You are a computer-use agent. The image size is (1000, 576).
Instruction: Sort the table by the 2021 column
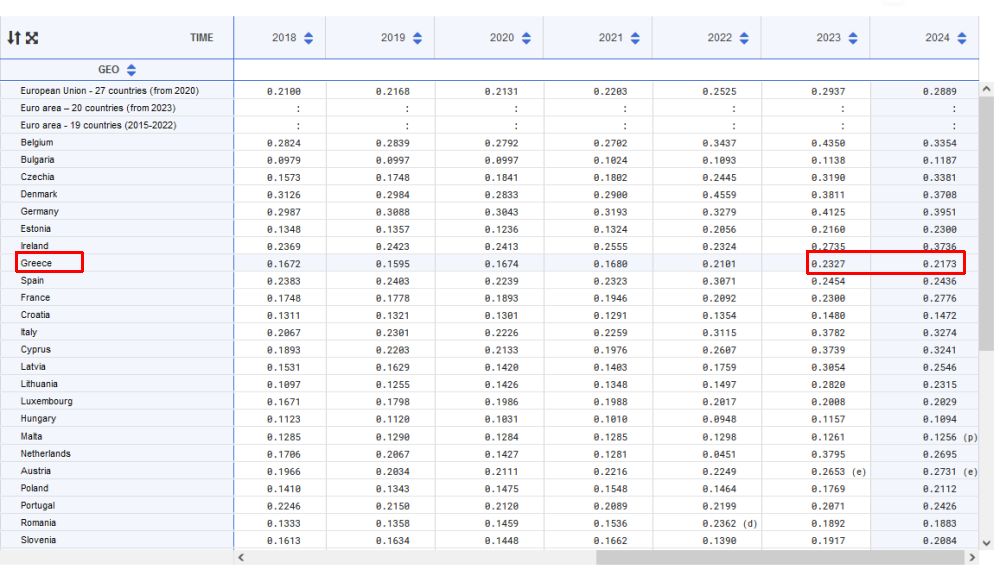pyautogui.click(x=635, y=38)
